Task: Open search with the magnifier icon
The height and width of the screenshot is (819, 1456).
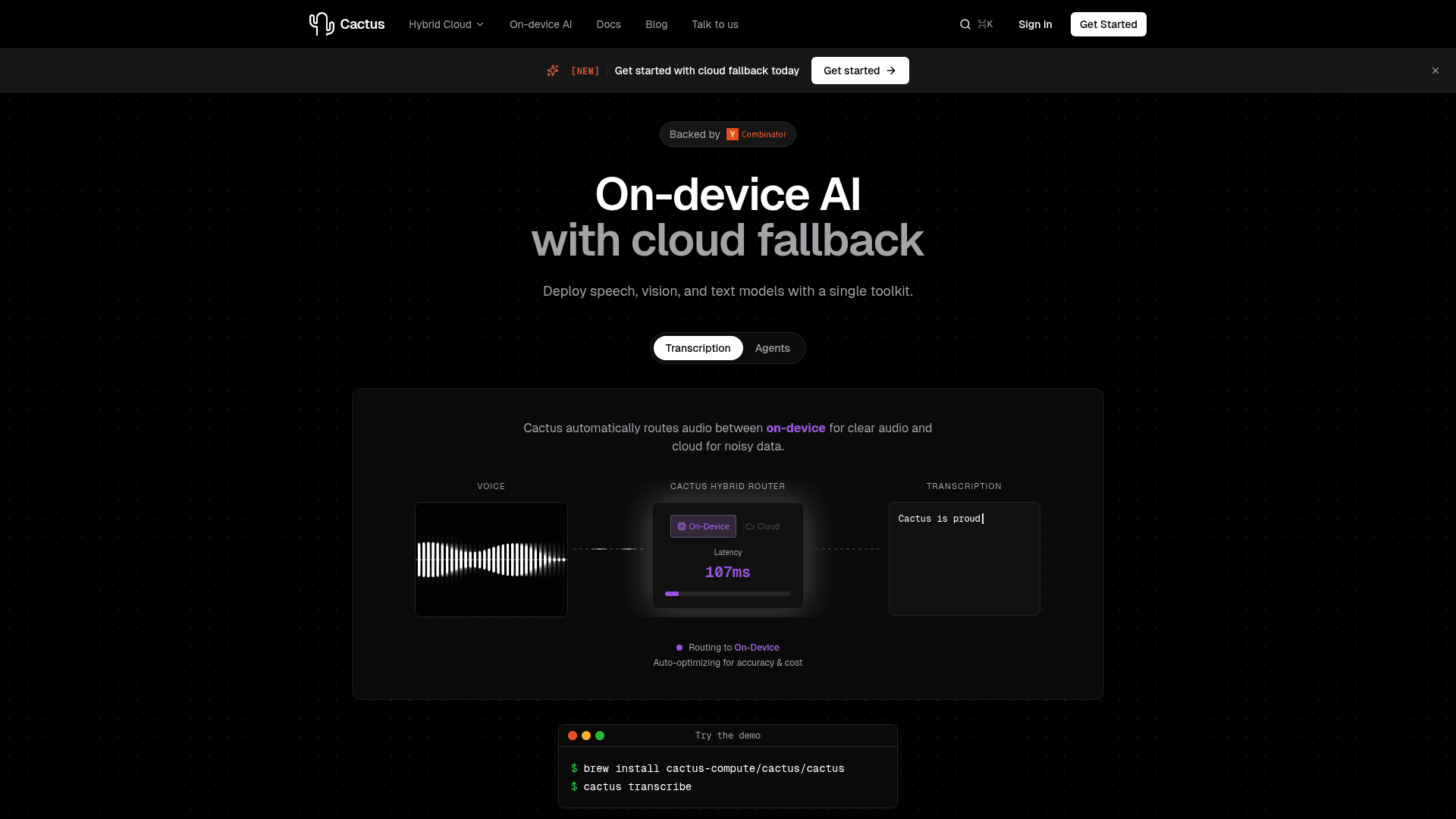Action: pyautogui.click(x=965, y=24)
